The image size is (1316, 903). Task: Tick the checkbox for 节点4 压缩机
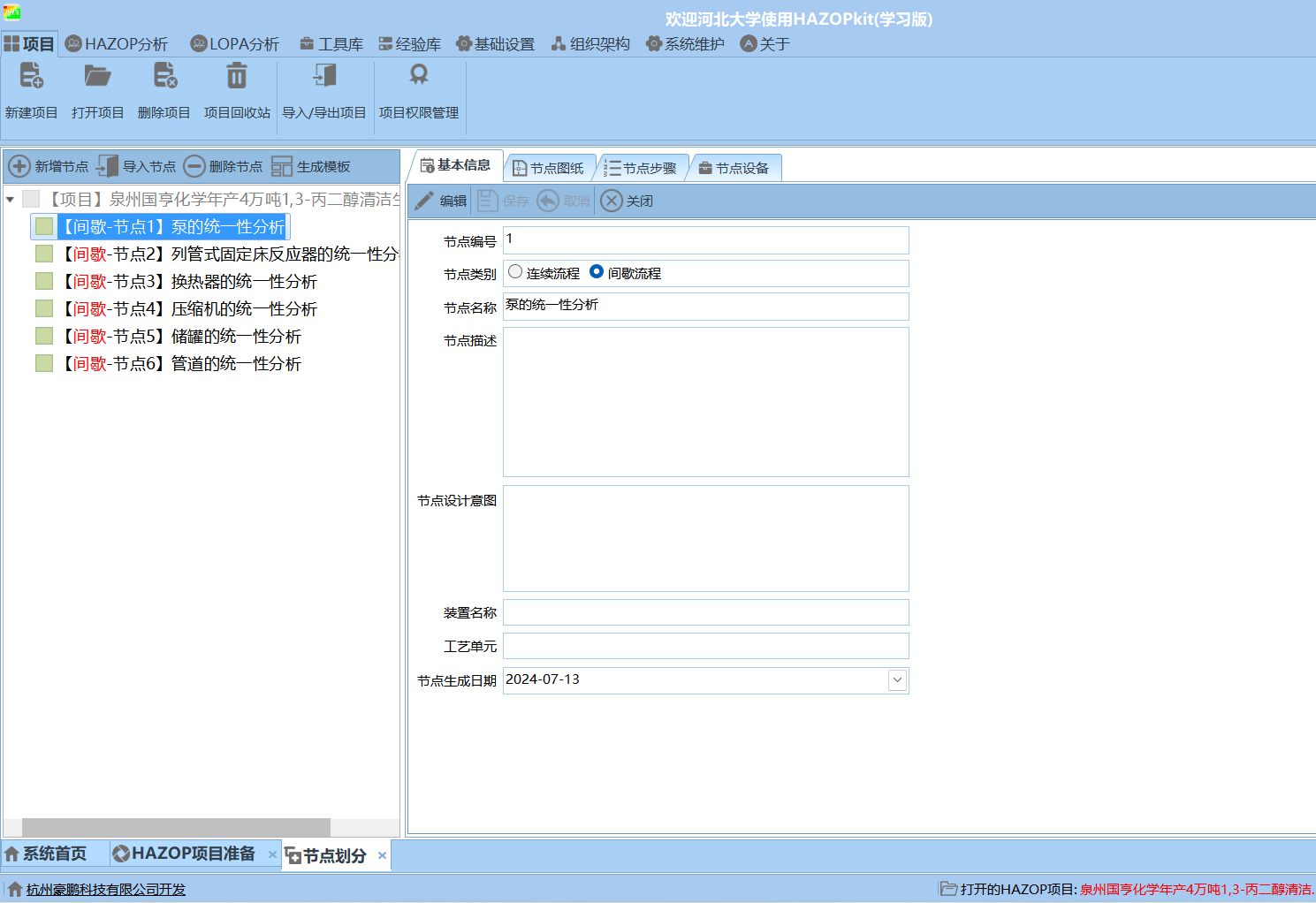pos(44,308)
